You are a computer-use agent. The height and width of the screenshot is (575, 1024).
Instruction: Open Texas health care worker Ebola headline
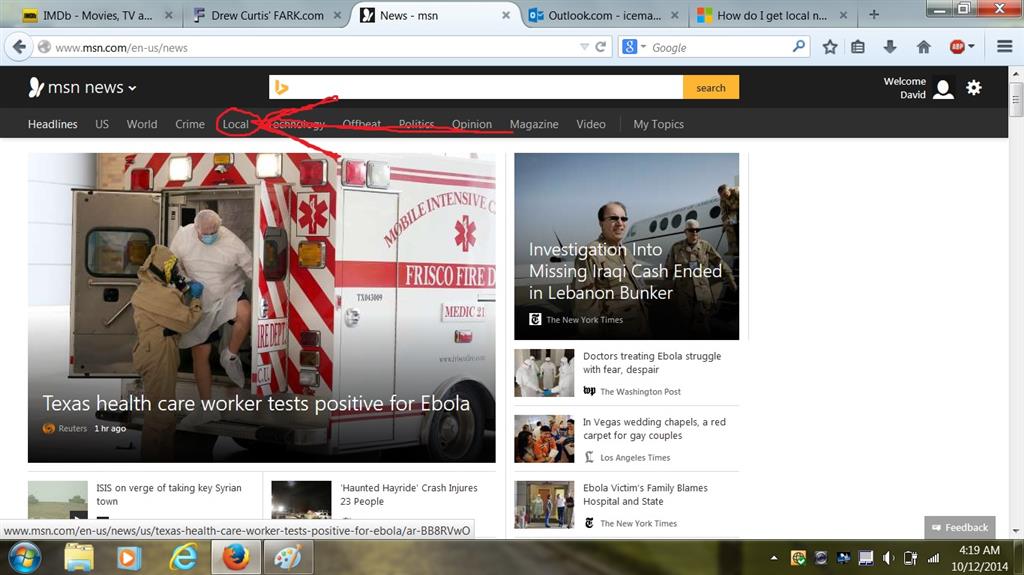point(256,403)
